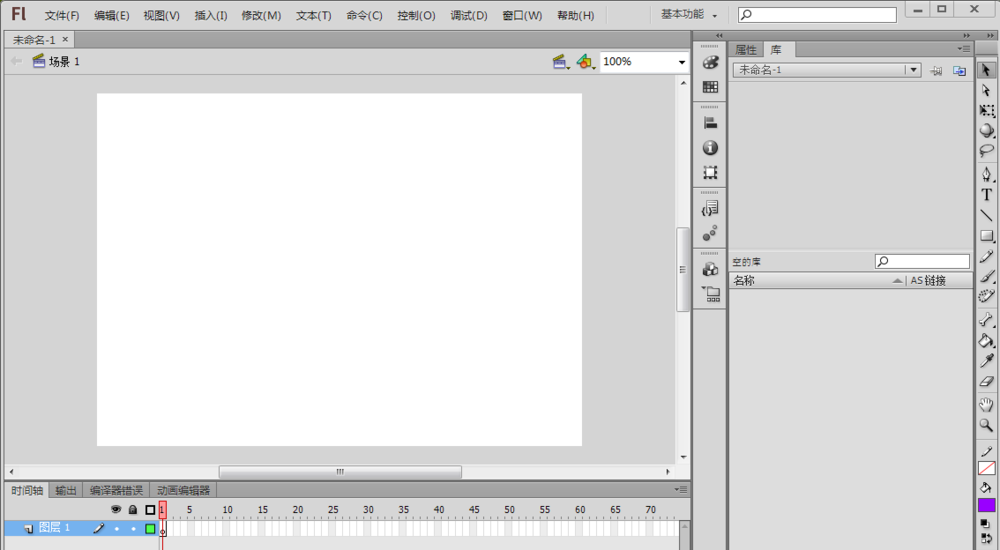Screen dimensions: 1000x550
Task: Select the Selection (arrow) tool
Action: pos(986,70)
